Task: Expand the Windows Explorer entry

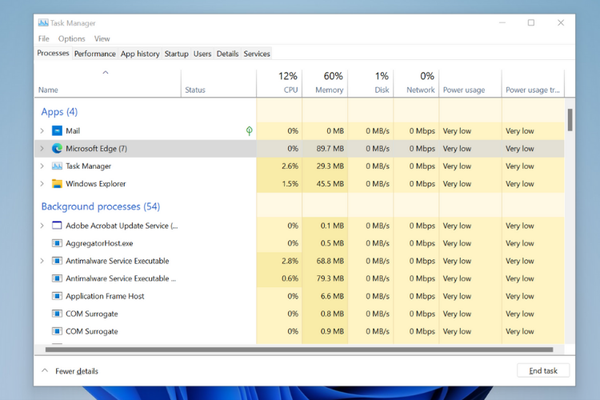Action: [x=42, y=184]
